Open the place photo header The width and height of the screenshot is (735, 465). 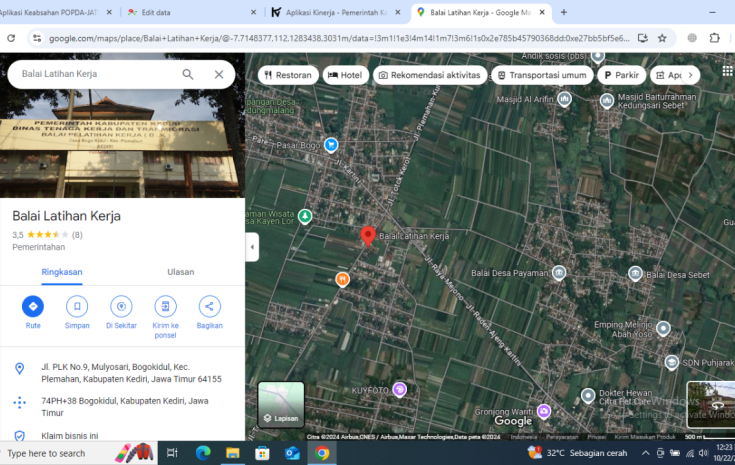click(122, 143)
